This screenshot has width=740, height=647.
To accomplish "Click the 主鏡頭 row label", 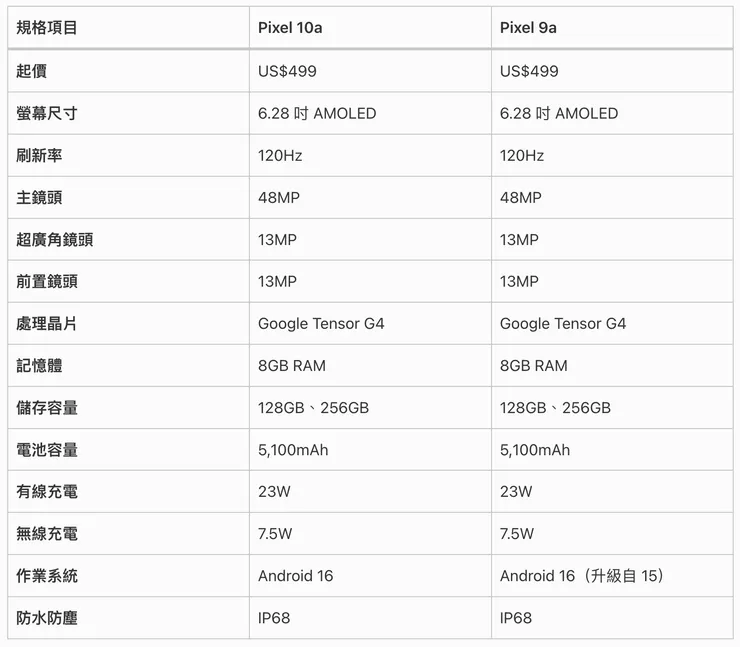I will coord(39,197).
